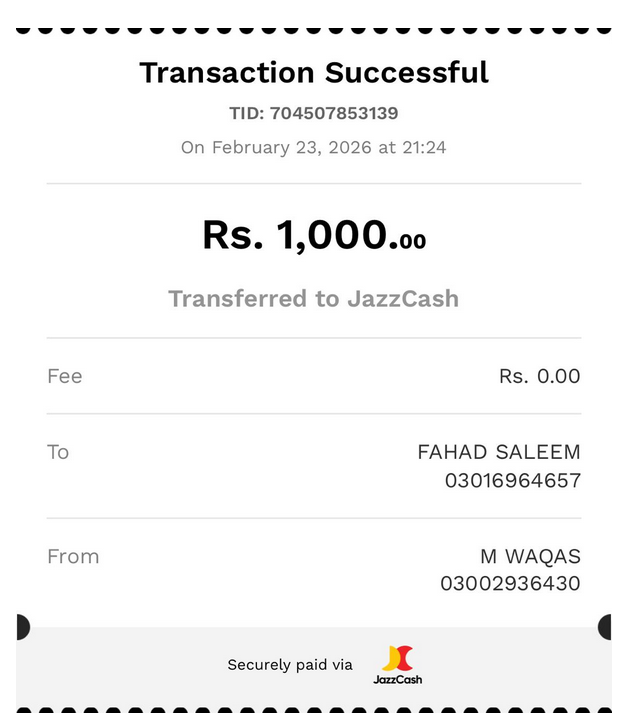Screen dimensions: 623x723
Task: Click the From label
Action: tap(73, 557)
